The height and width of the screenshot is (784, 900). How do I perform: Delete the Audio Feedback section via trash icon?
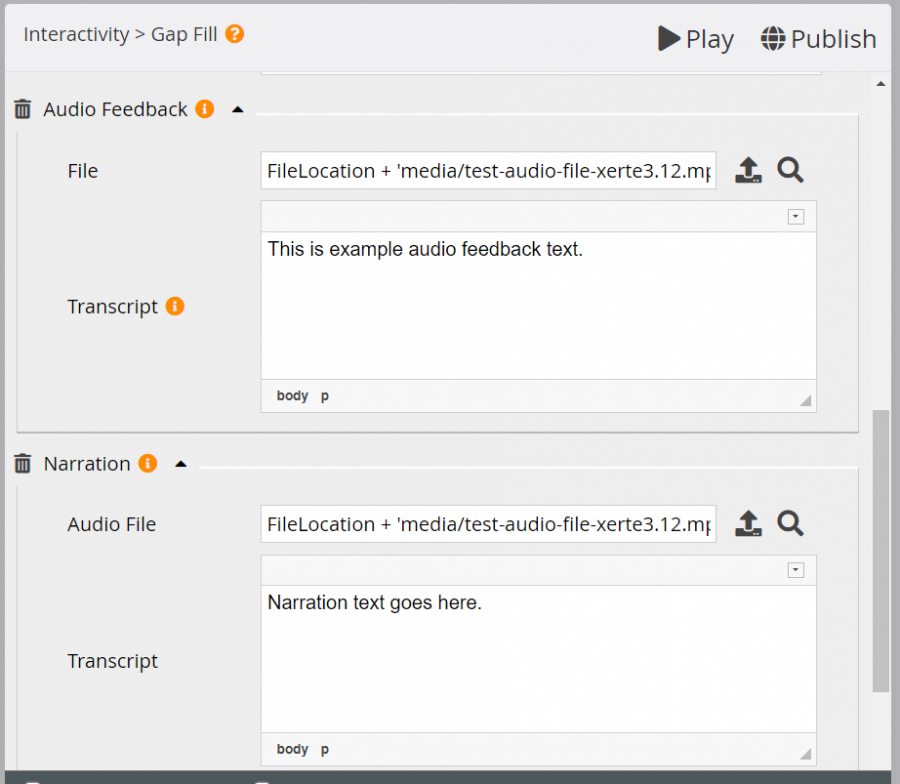[x=21, y=109]
